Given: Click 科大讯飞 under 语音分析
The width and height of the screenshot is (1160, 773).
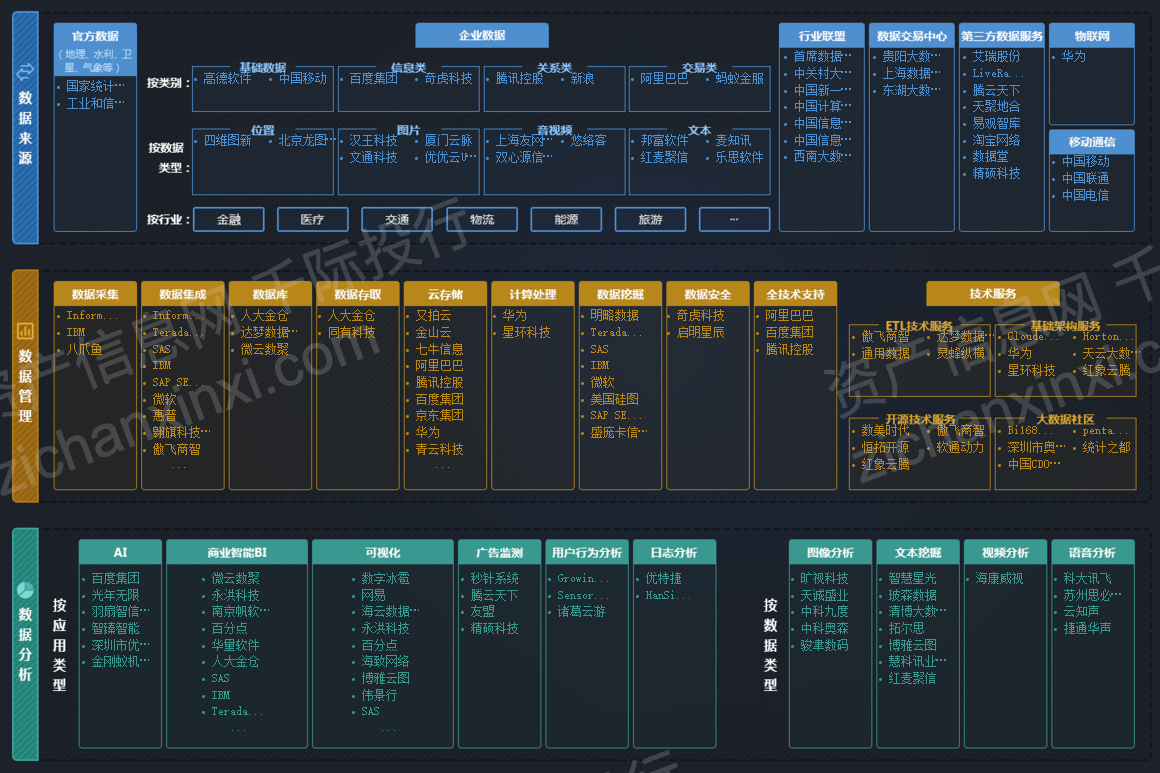Looking at the screenshot, I should [1087, 578].
